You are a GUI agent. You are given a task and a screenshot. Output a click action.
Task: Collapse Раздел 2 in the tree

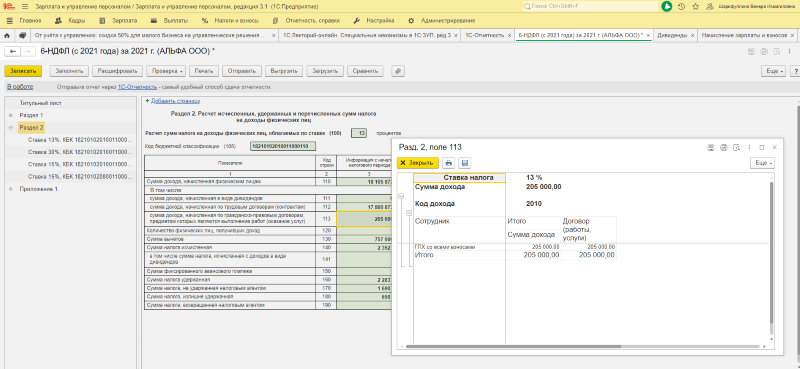pos(11,128)
